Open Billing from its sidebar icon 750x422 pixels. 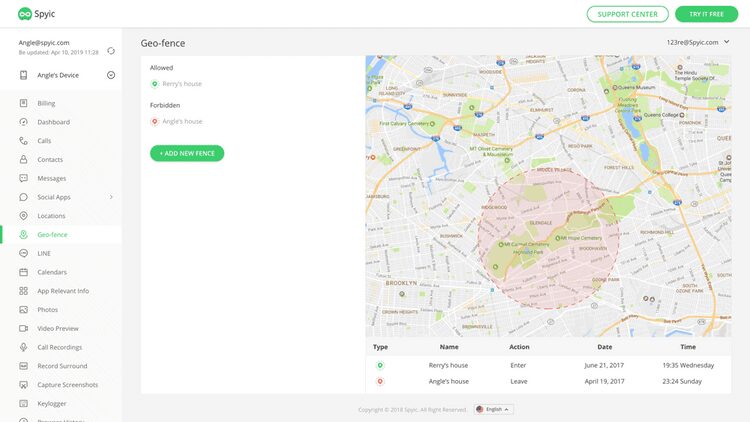point(23,103)
